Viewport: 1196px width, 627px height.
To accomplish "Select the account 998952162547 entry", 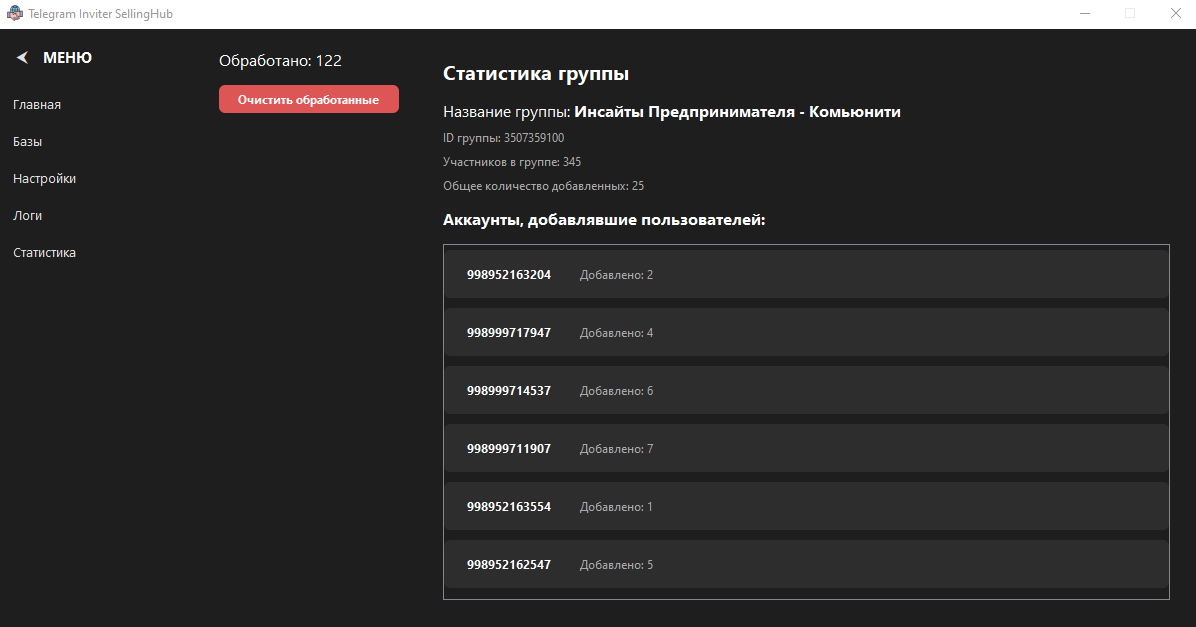I will [805, 565].
